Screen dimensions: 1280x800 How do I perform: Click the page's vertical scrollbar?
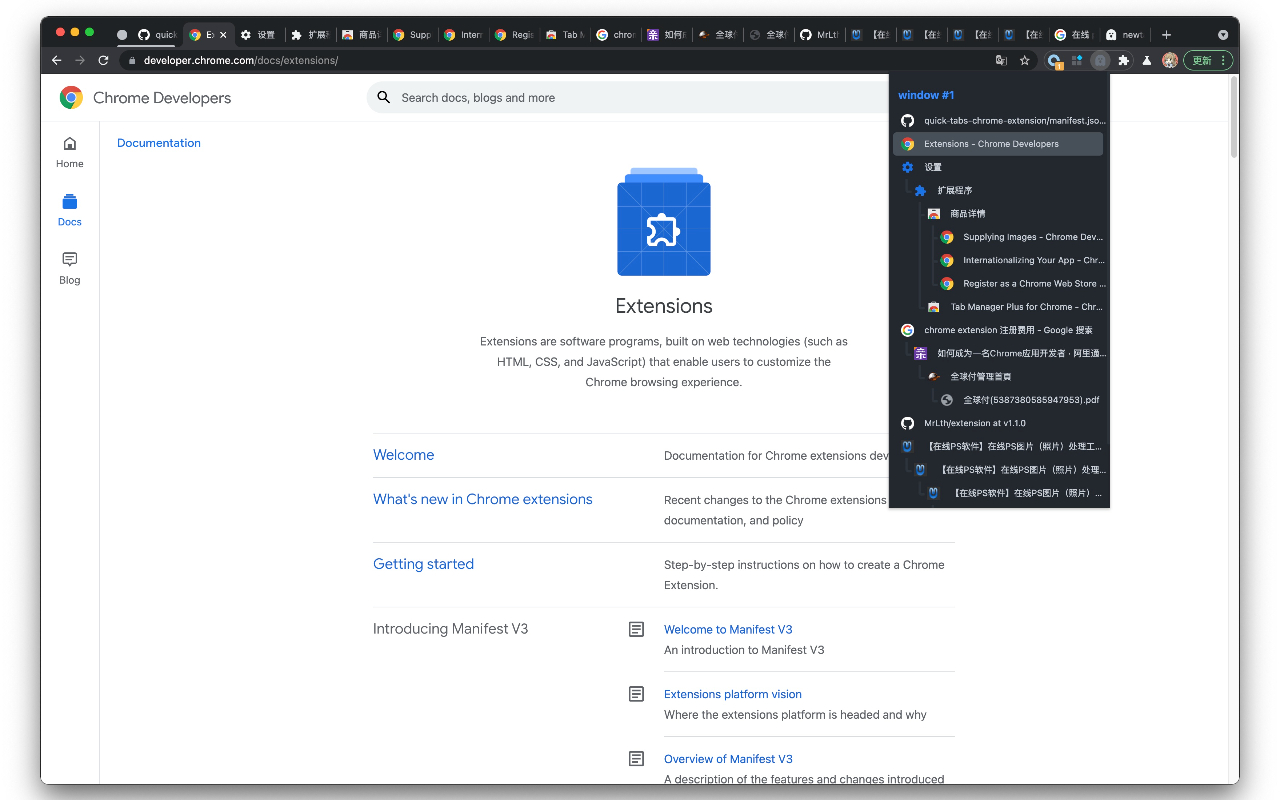coord(1234,117)
